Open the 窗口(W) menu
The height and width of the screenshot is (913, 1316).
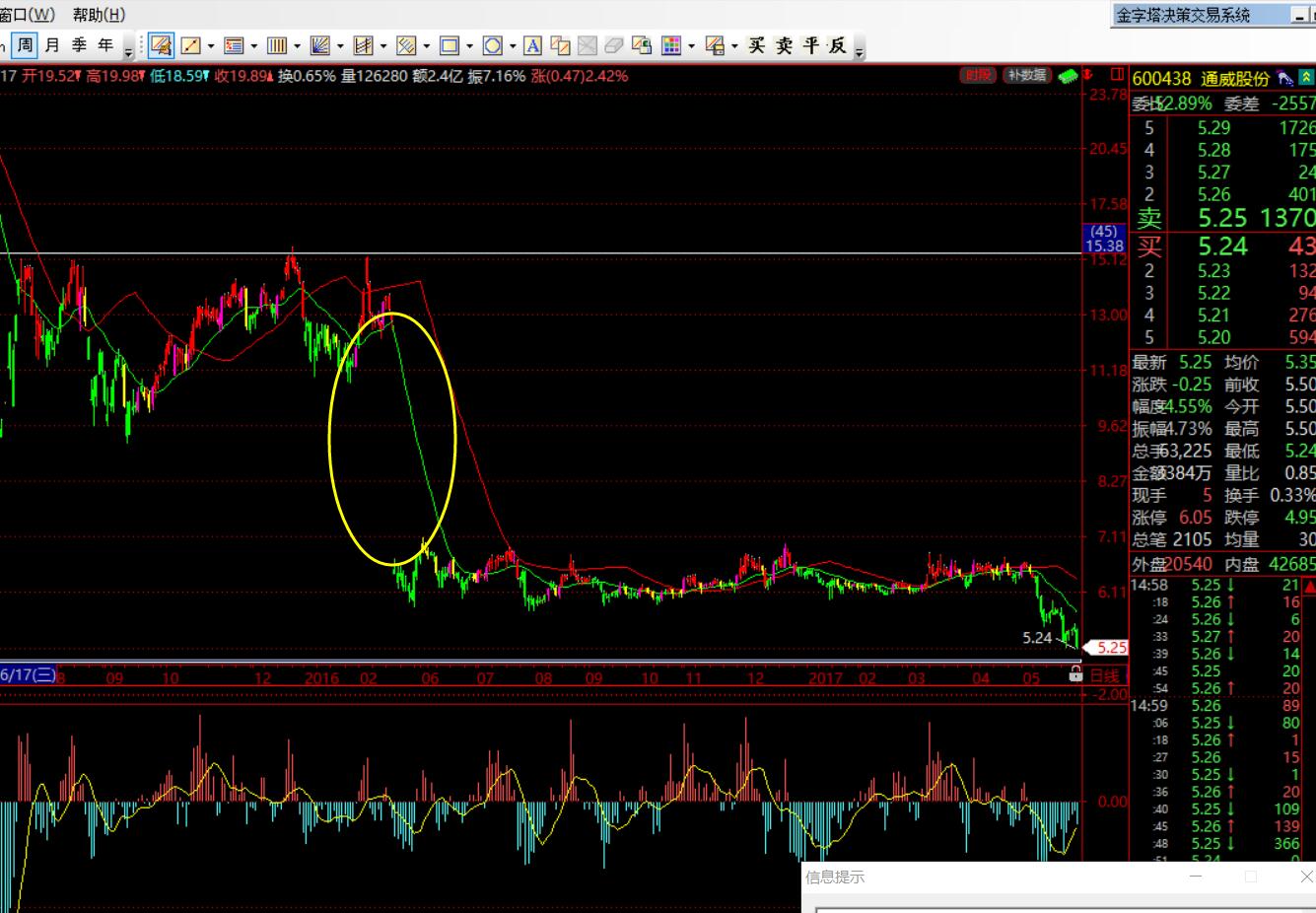[x=28, y=15]
